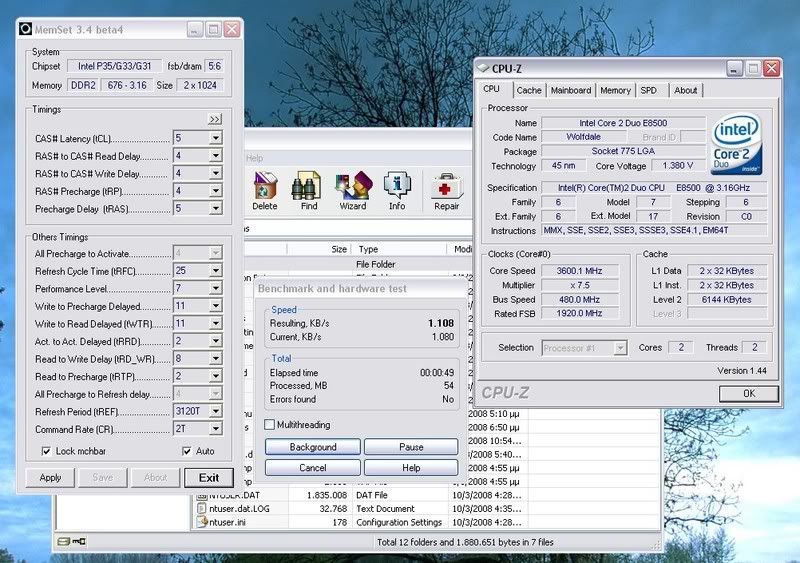This screenshot has width=800, height=563.
Task: Open RAS# to CAS# Write Delay dropdown
Action: (x=216, y=173)
